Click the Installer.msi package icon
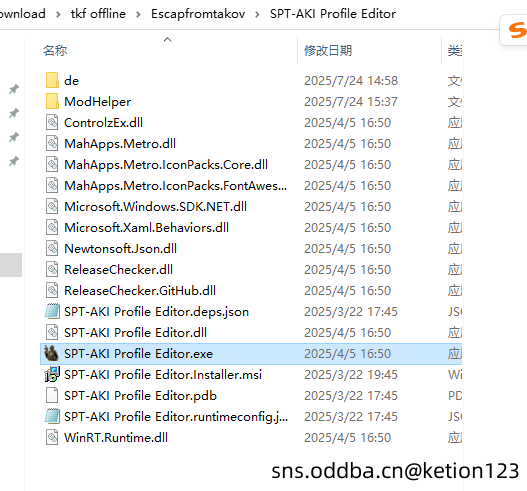 [x=52, y=374]
